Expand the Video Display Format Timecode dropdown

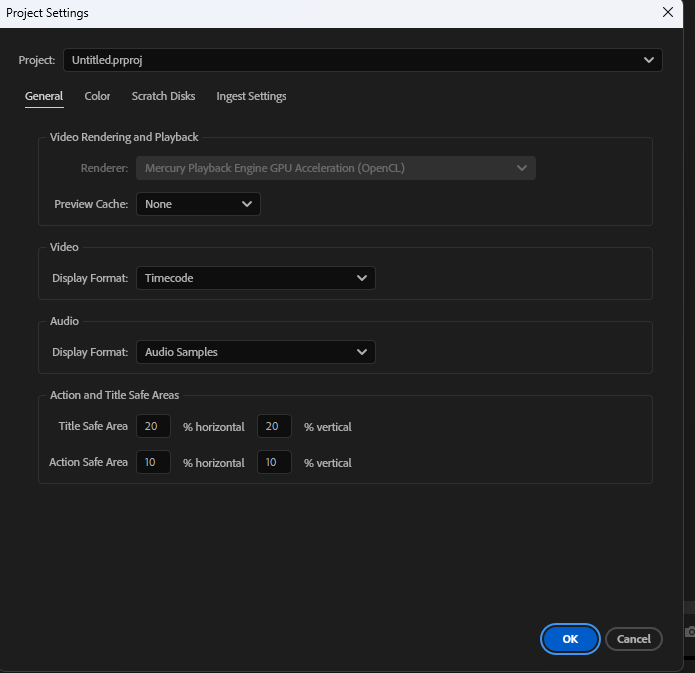[255, 278]
